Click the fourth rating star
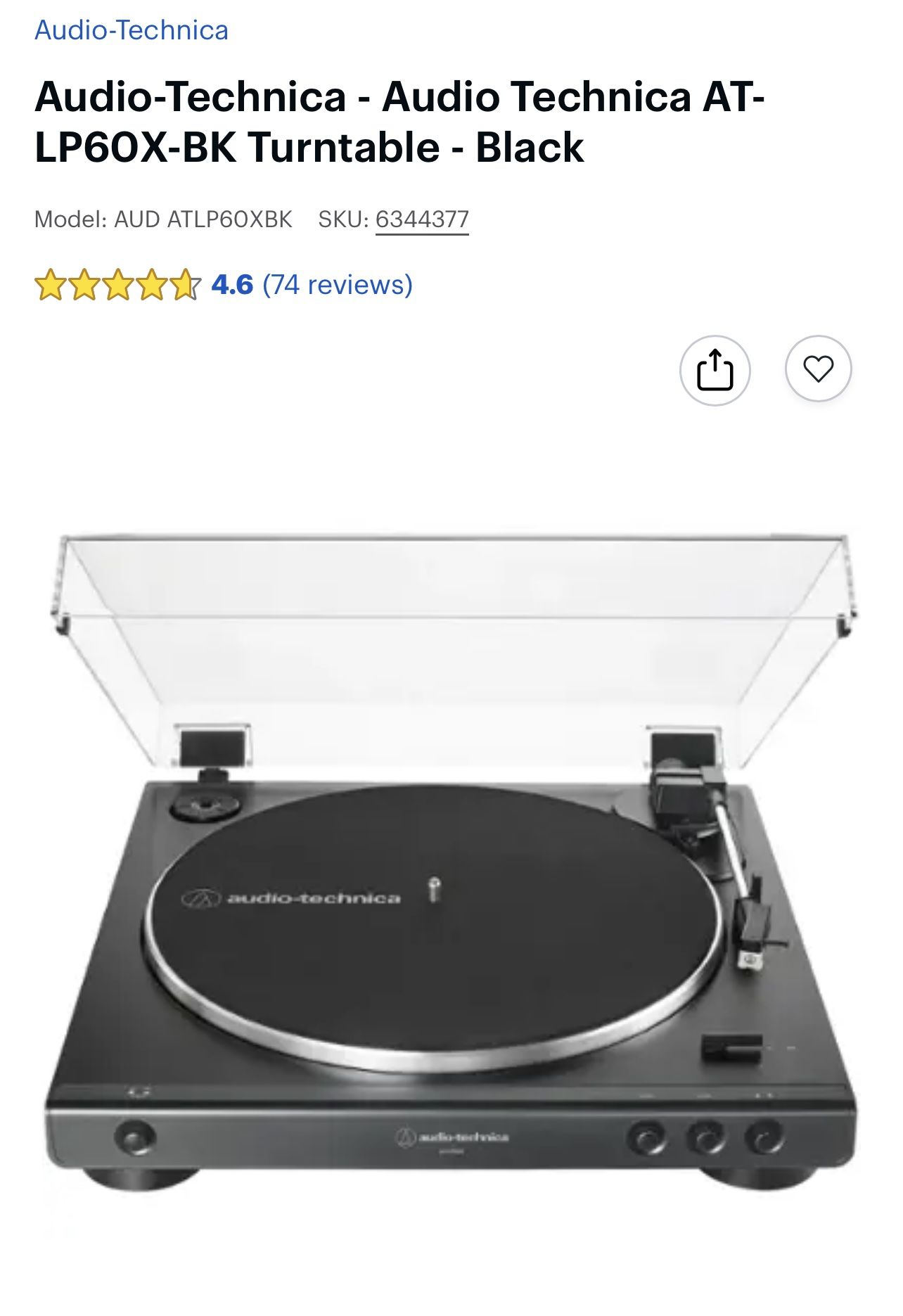903x1316 pixels. tap(151, 286)
